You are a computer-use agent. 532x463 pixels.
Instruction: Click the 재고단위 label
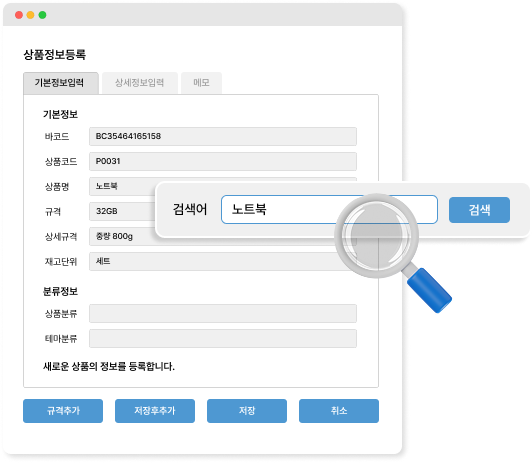pos(61,262)
